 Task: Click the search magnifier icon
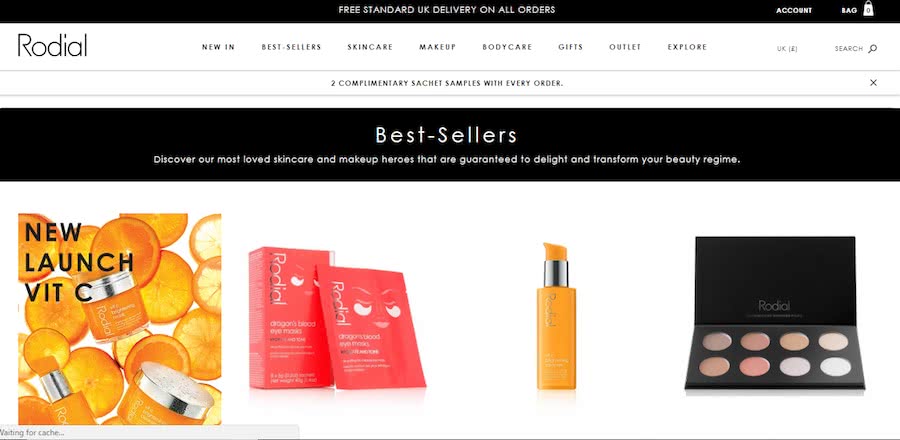tap(872, 49)
